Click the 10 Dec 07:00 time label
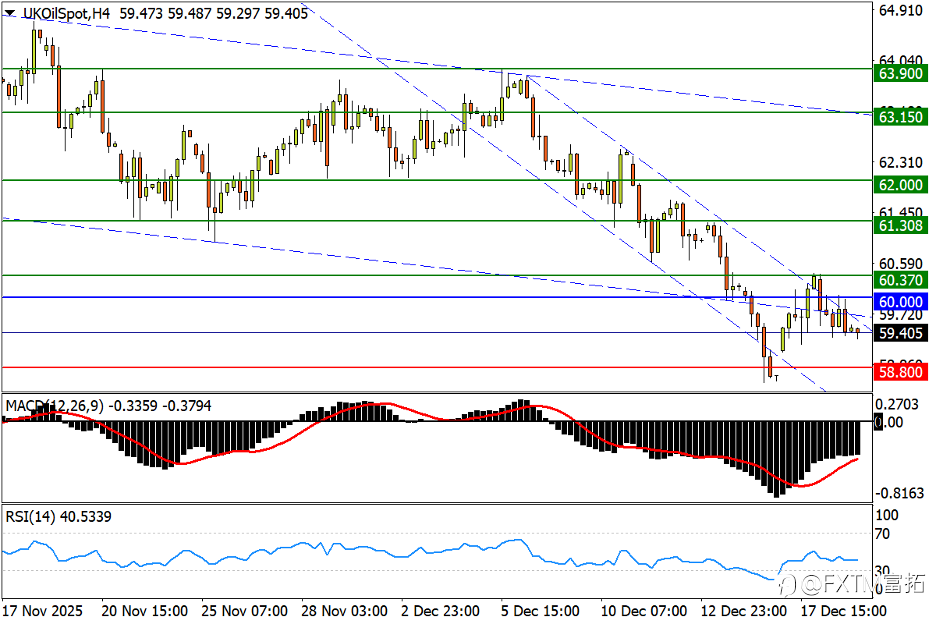 pyautogui.click(x=644, y=611)
